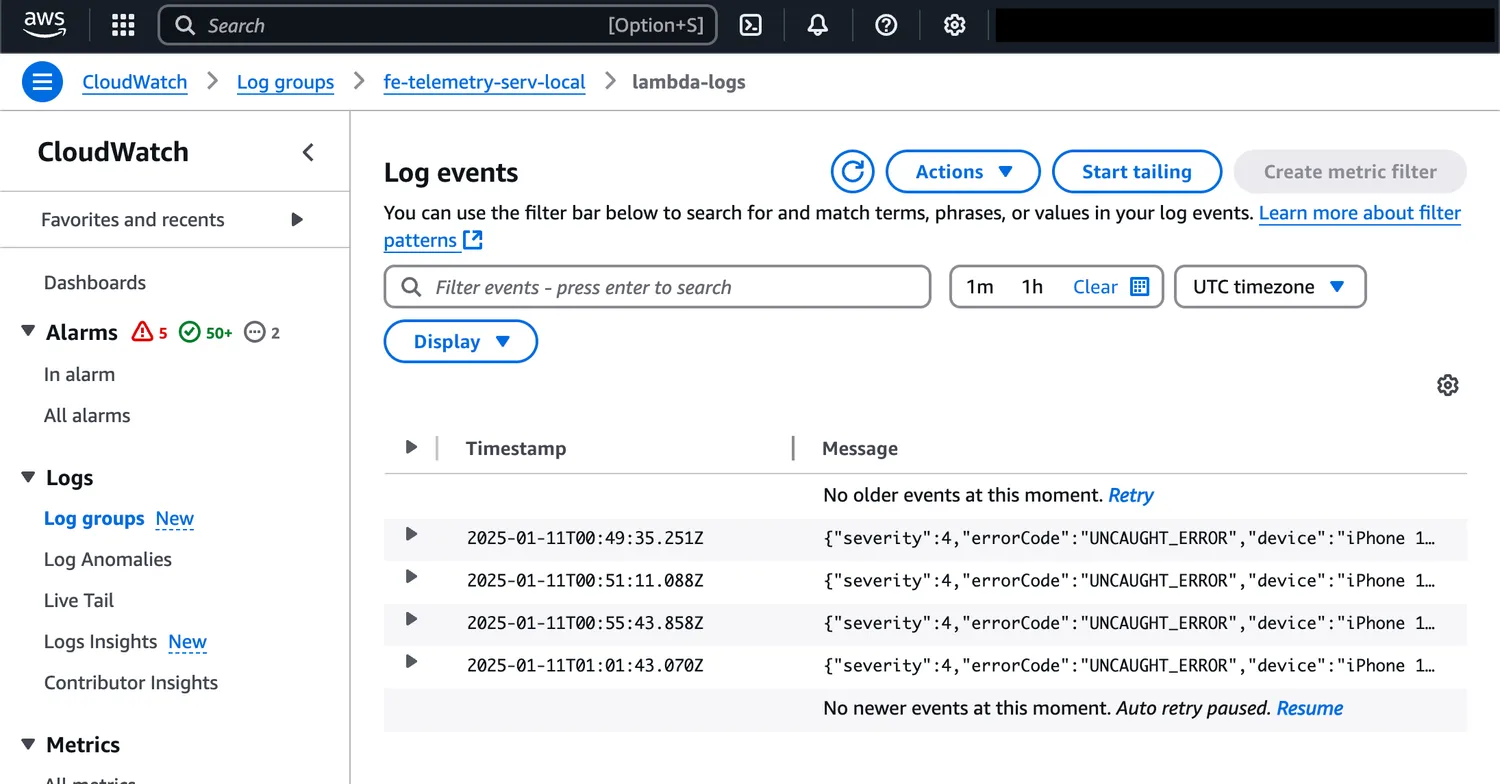Refresh the log events

pyautogui.click(x=853, y=172)
